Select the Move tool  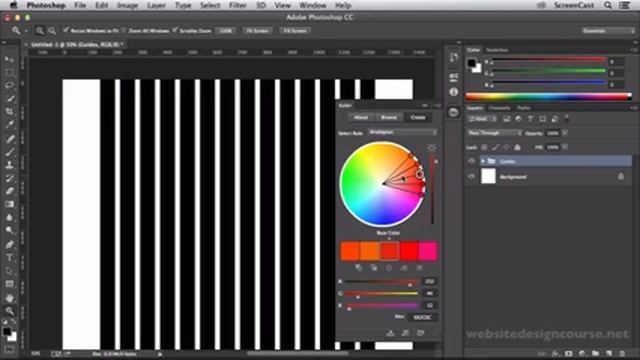click(9, 60)
